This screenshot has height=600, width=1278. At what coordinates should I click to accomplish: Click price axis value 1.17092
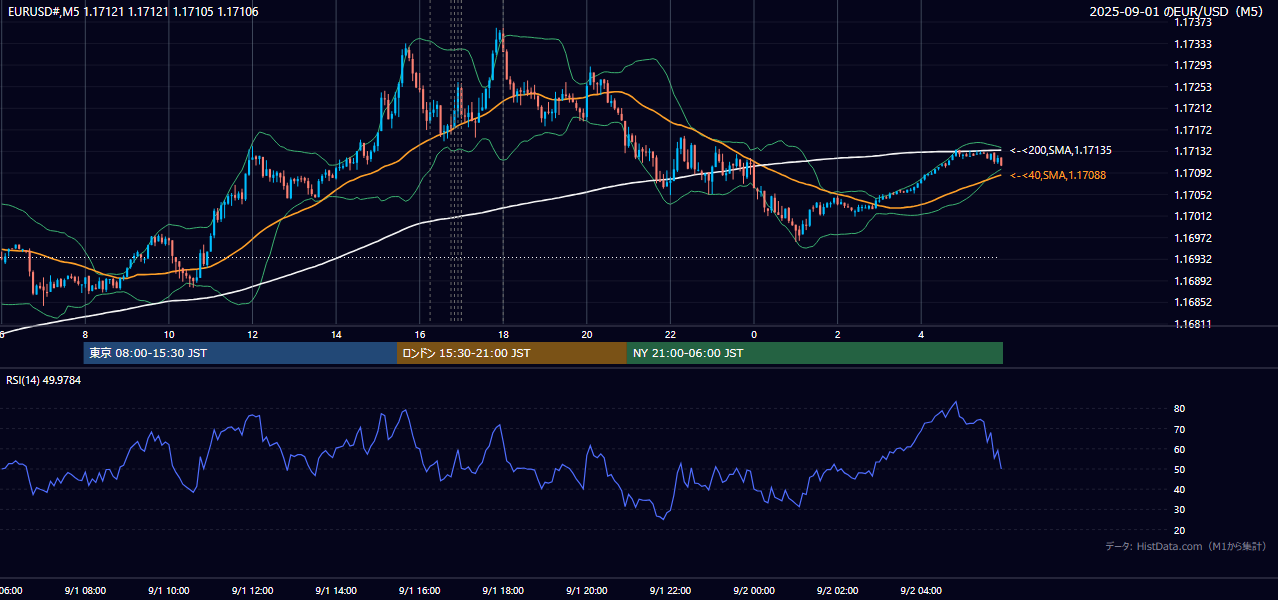[x=1193, y=173]
